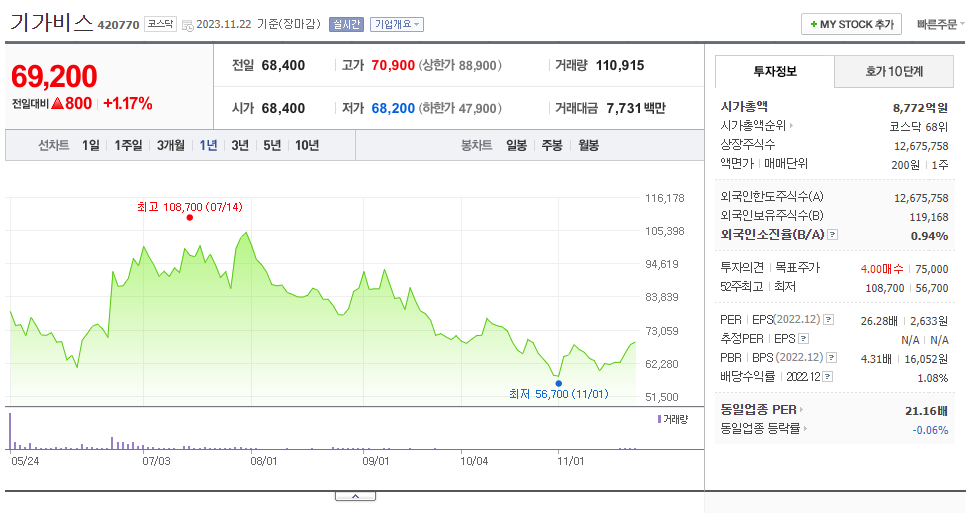Click the stock name 기가비스
970x513 pixels.
(51, 23)
